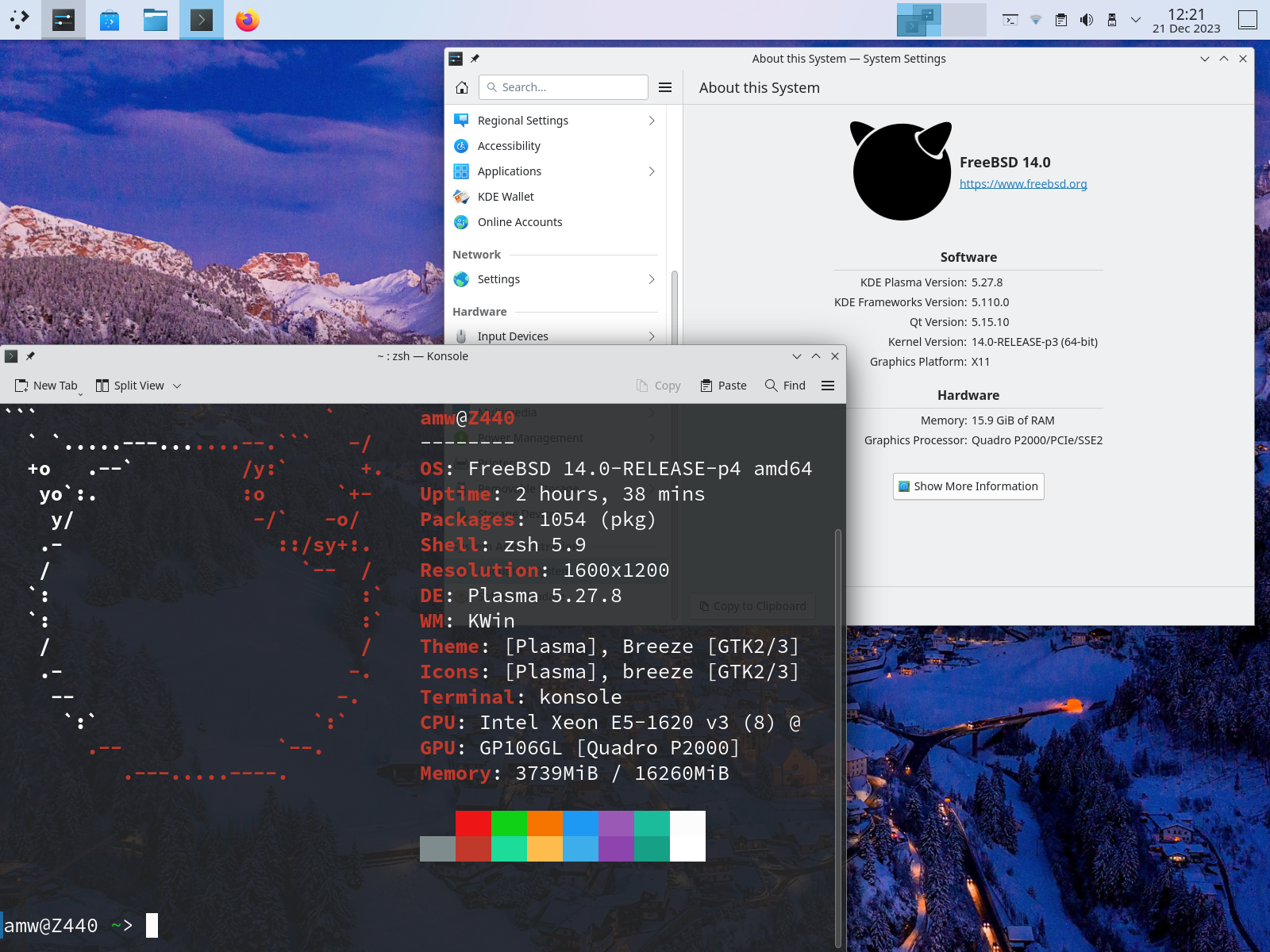The width and height of the screenshot is (1270, 952).
Task: Expand Input Devices chevron
Action: click(x=652, y=336)
